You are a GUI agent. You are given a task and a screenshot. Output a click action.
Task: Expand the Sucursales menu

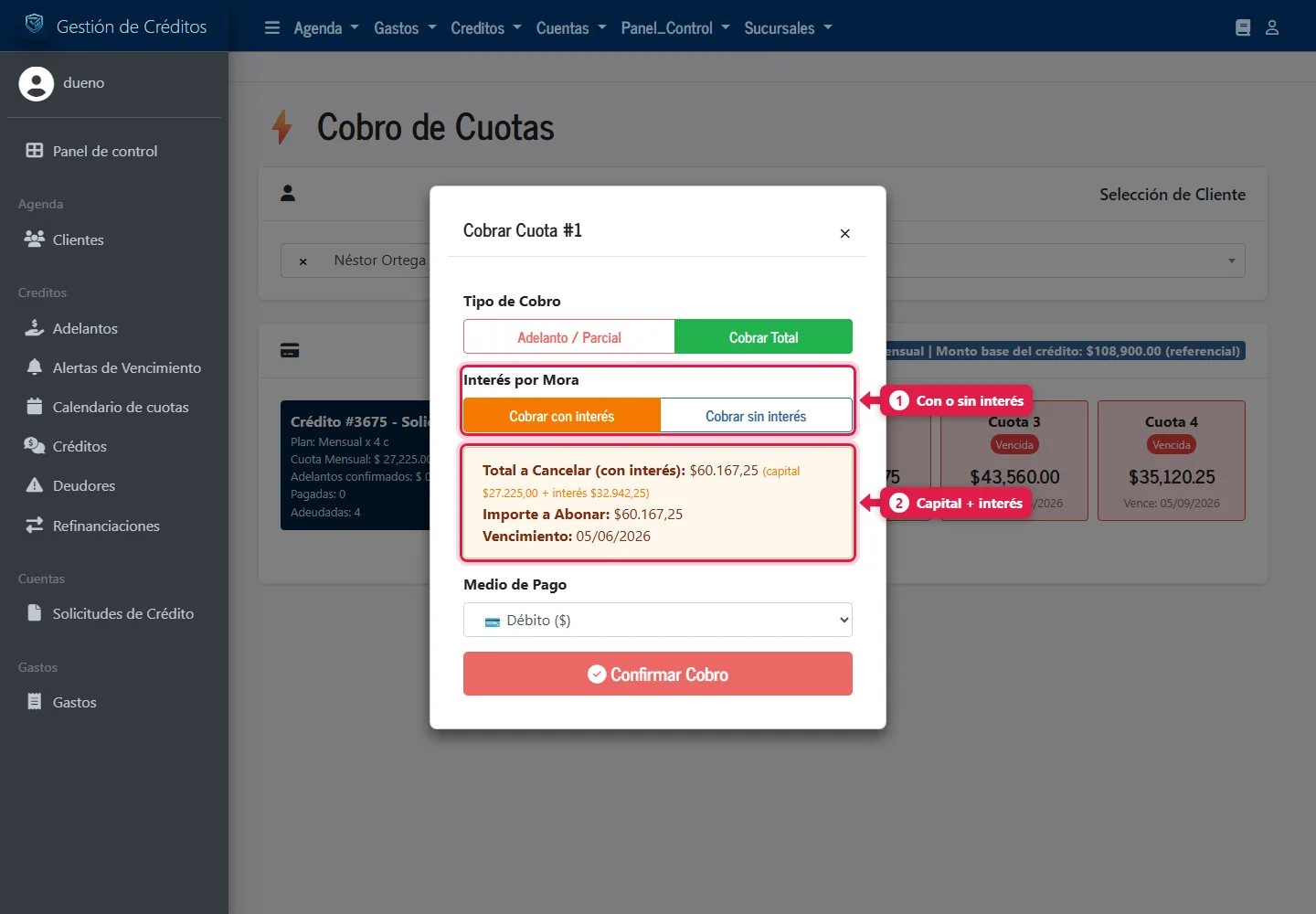[x=789, y=28]
